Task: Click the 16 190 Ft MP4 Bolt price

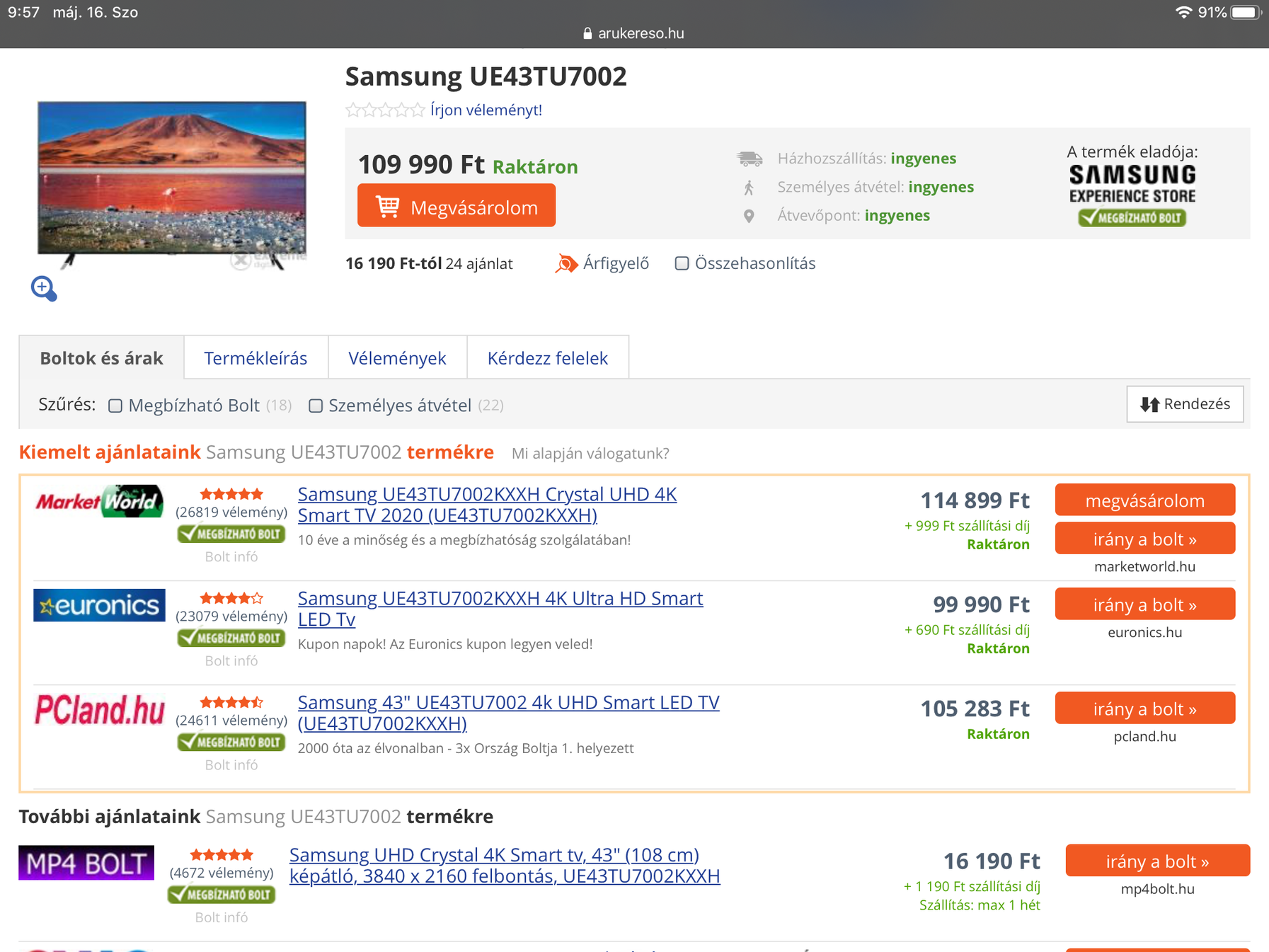Action: coord(992,861)
